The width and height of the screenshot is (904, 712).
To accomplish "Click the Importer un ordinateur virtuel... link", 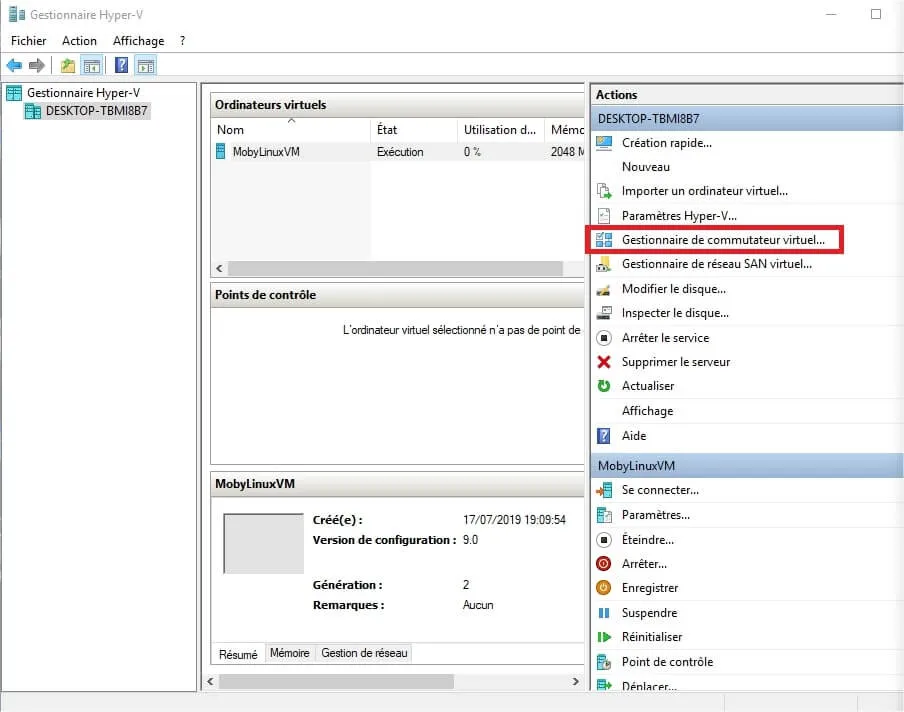I will point(705,191).
